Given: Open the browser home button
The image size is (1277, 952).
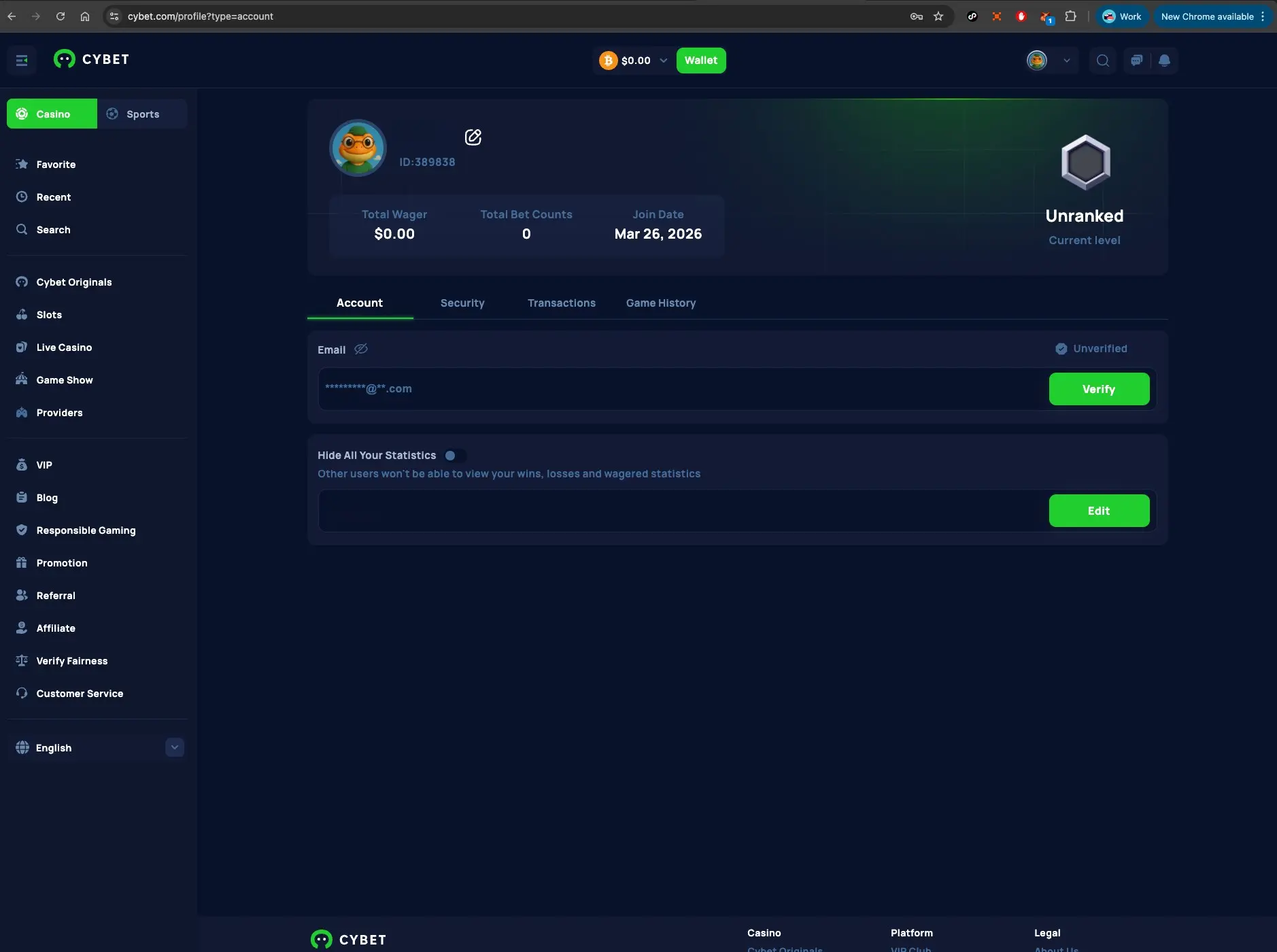Looking at the screenshot, I should point(85,16).
